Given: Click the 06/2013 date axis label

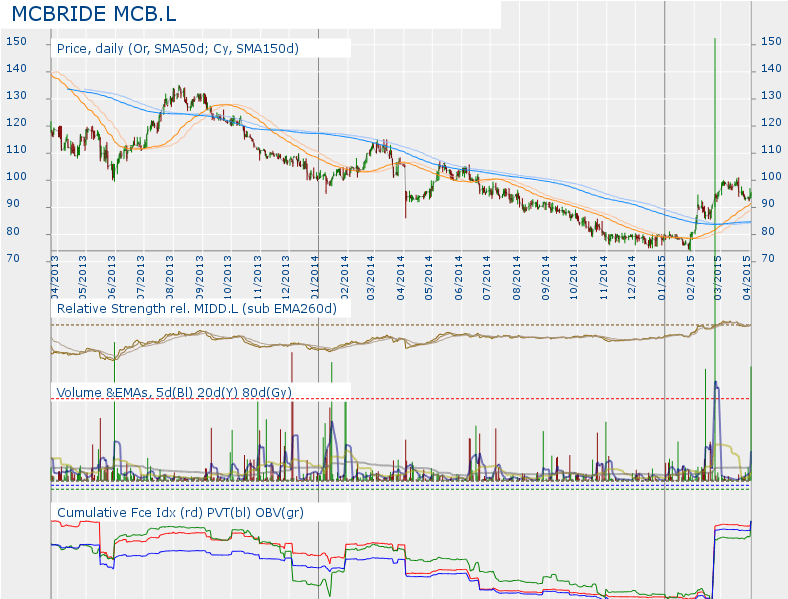Looking at the screenshot, I should pyautogui.click(x=112, y=278).
